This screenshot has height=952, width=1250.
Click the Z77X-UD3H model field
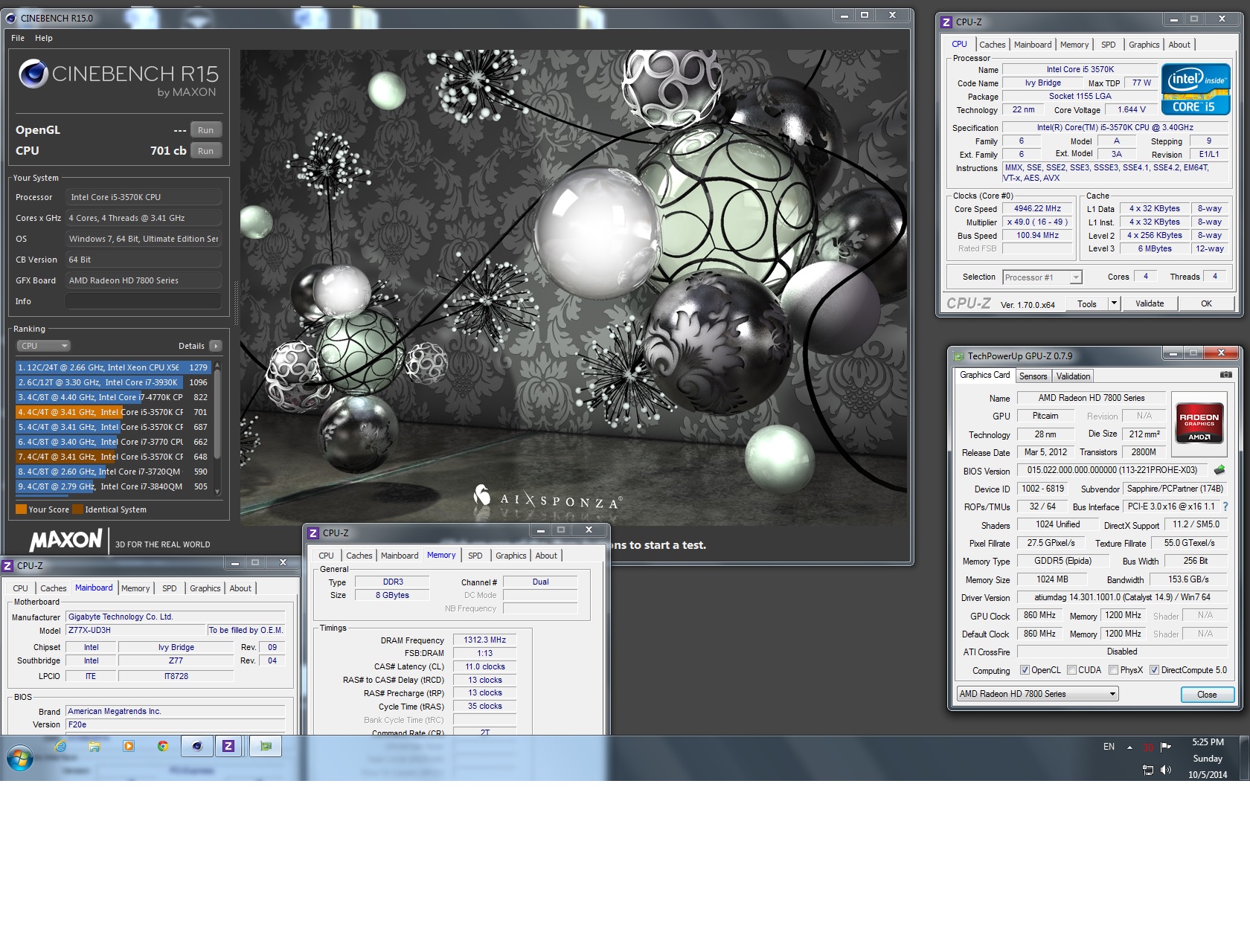tap(135, 630)
